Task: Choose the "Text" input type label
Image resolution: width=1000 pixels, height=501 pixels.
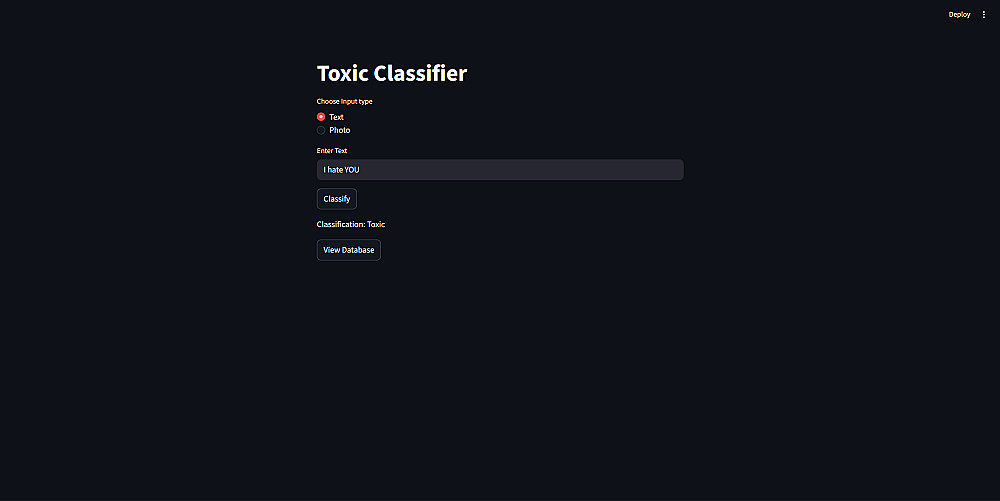Action: coord(337,117)
